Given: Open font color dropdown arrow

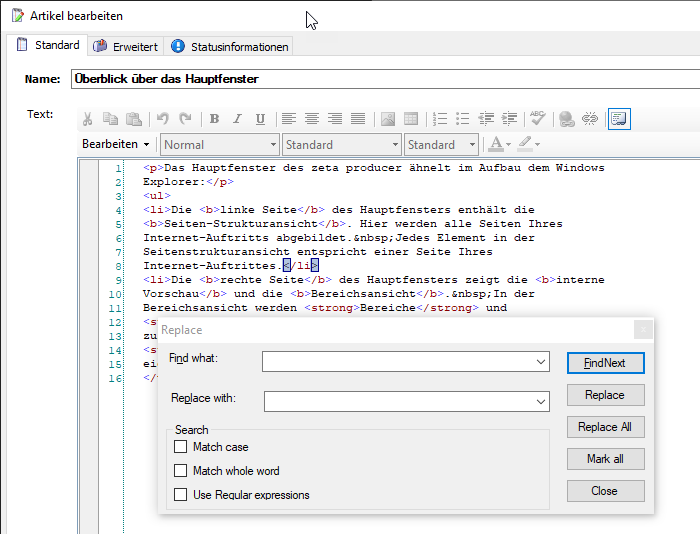Looking at the screenshot, I should 508,145.
